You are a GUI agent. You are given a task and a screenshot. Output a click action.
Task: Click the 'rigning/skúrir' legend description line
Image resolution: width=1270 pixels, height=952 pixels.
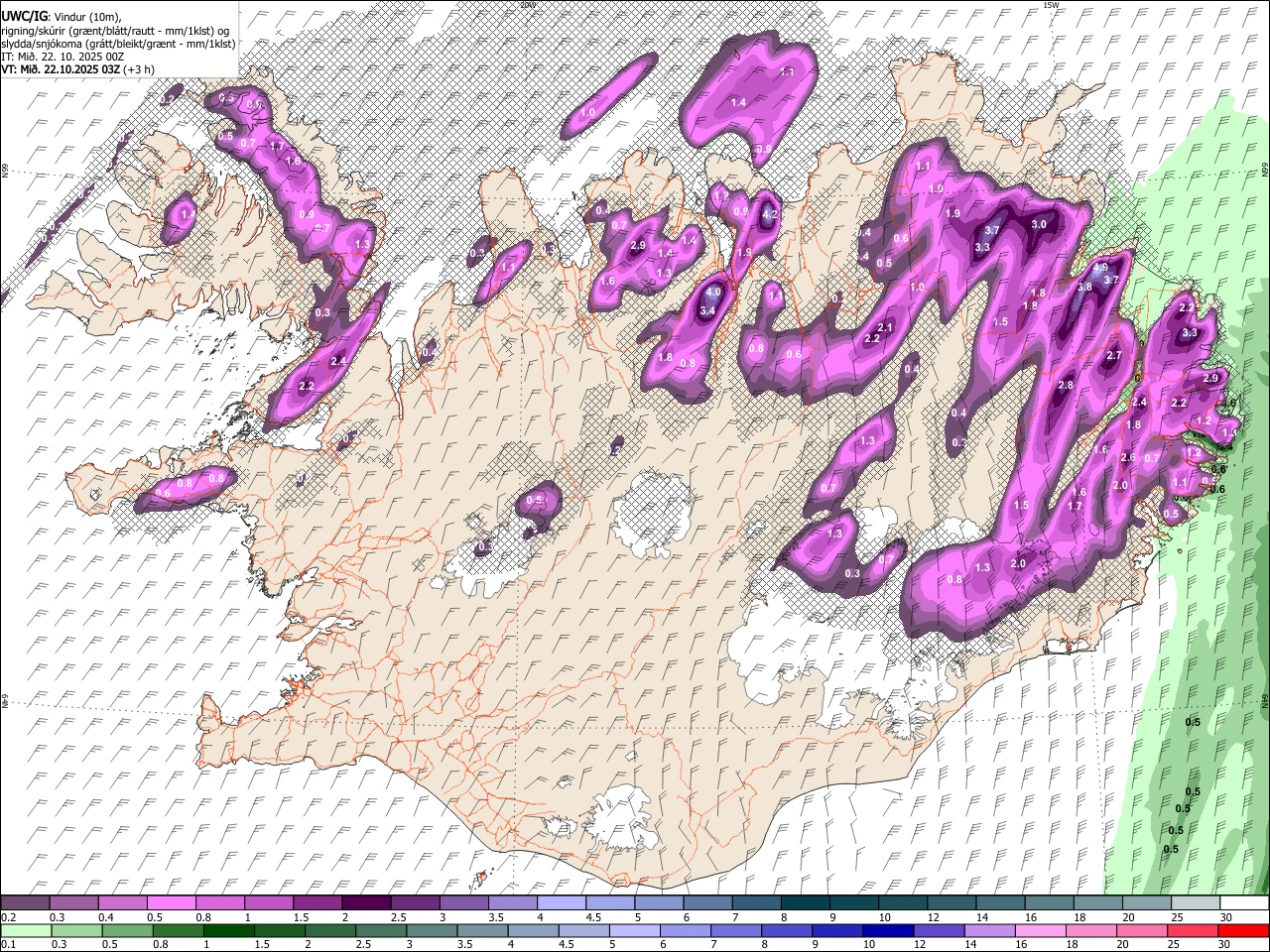(117, 30)
